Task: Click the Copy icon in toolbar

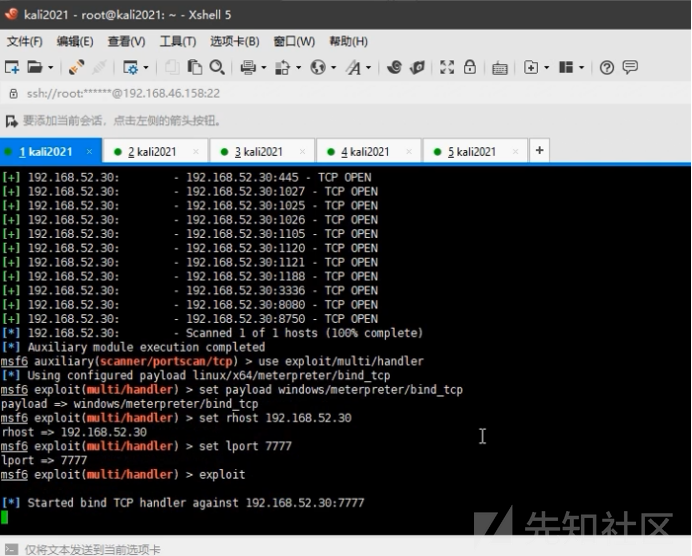Action: [x=172, y=68]
